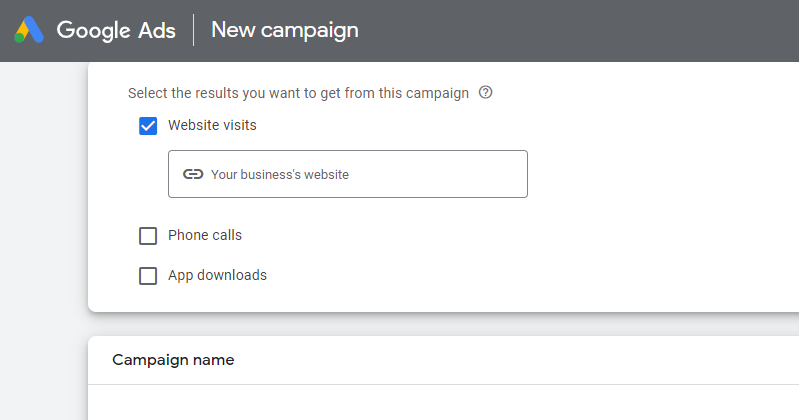Open help tooltip beside campaign results question
The height and width of the screenshot is (420, 799).
coord(486,93)
